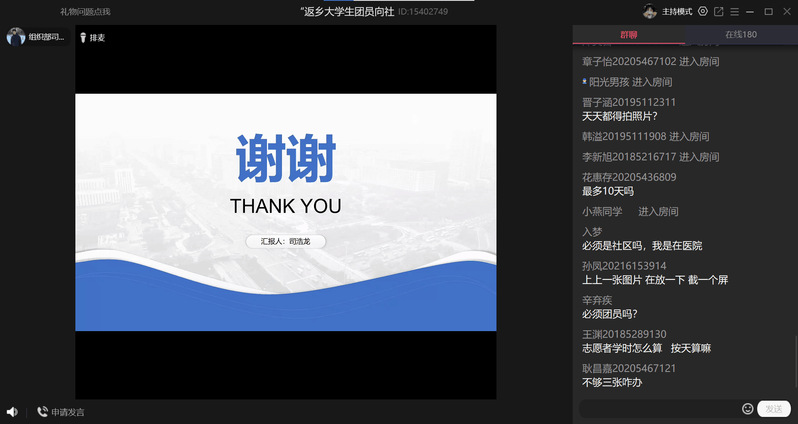
Task: Open room settings hexagon icon
Action: pos(703,11)
